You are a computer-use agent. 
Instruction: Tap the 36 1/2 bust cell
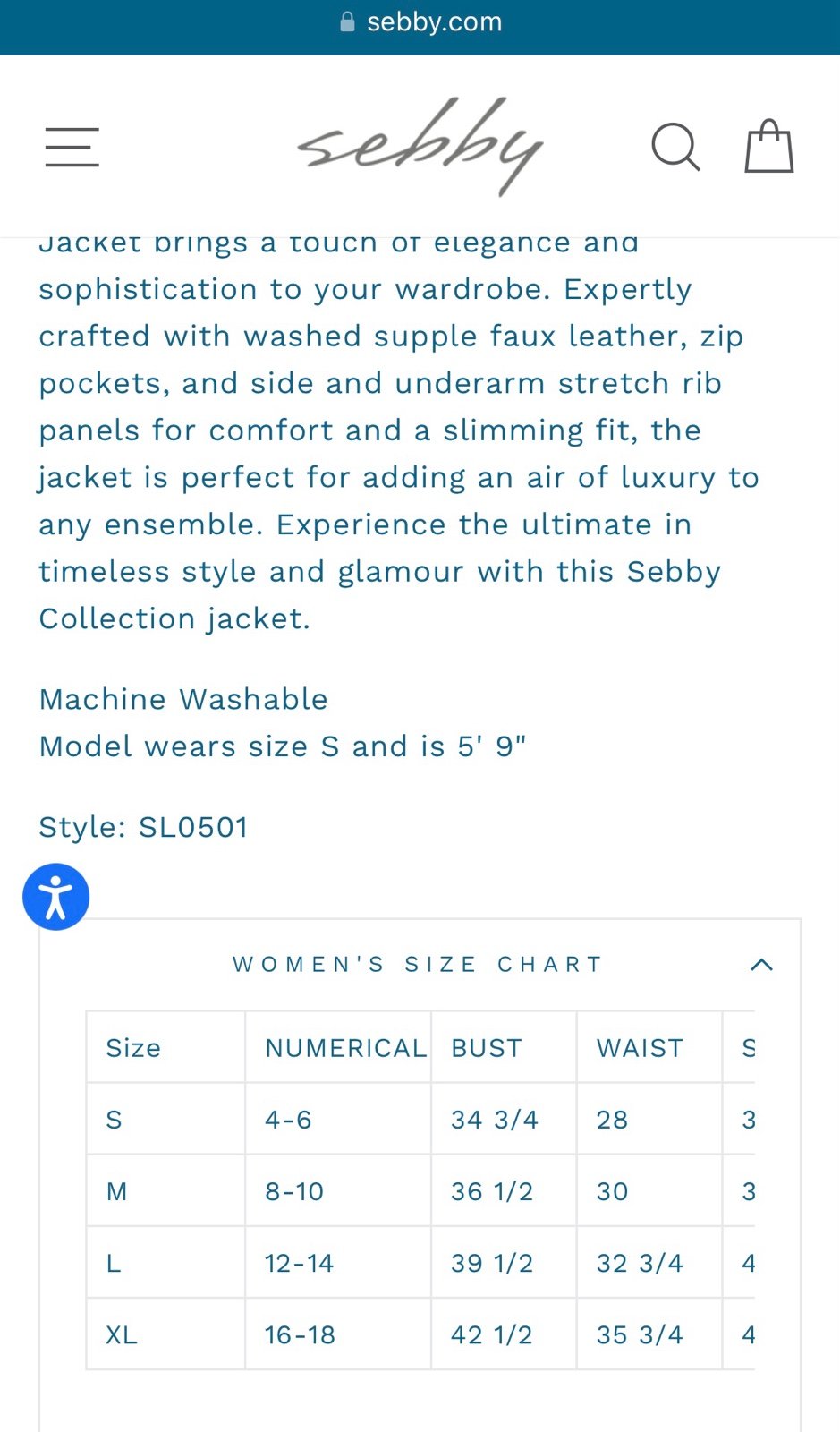click(x=492, y=1191)
